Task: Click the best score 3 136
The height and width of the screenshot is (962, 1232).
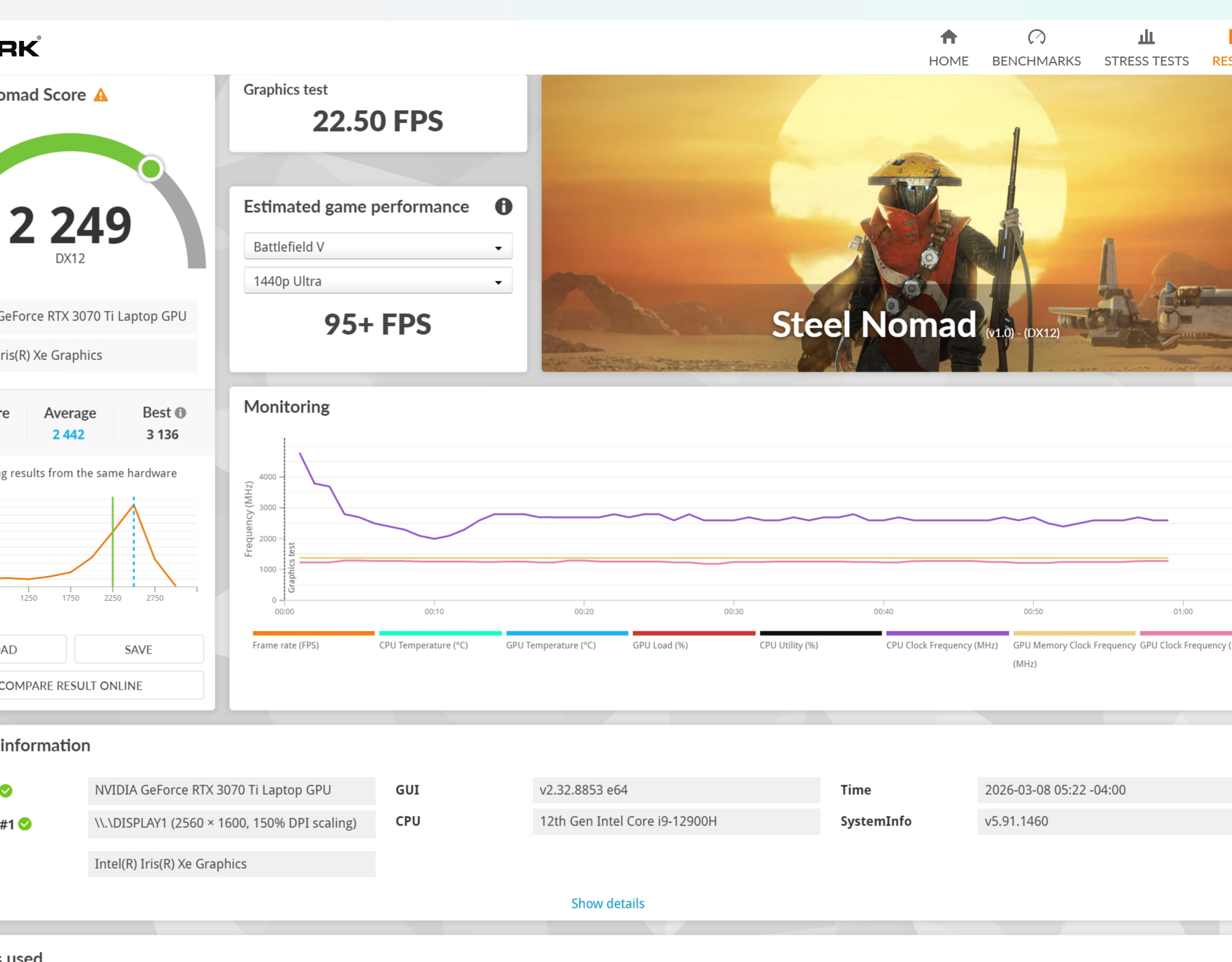Action: pos(162,435)
